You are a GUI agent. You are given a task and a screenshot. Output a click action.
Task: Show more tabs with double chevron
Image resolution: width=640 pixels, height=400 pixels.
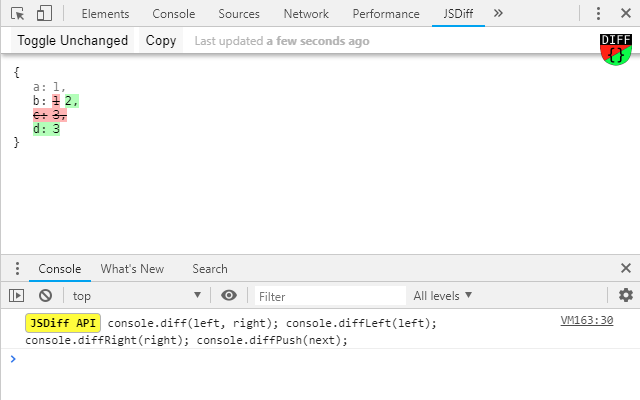click(x=498, y=13)
